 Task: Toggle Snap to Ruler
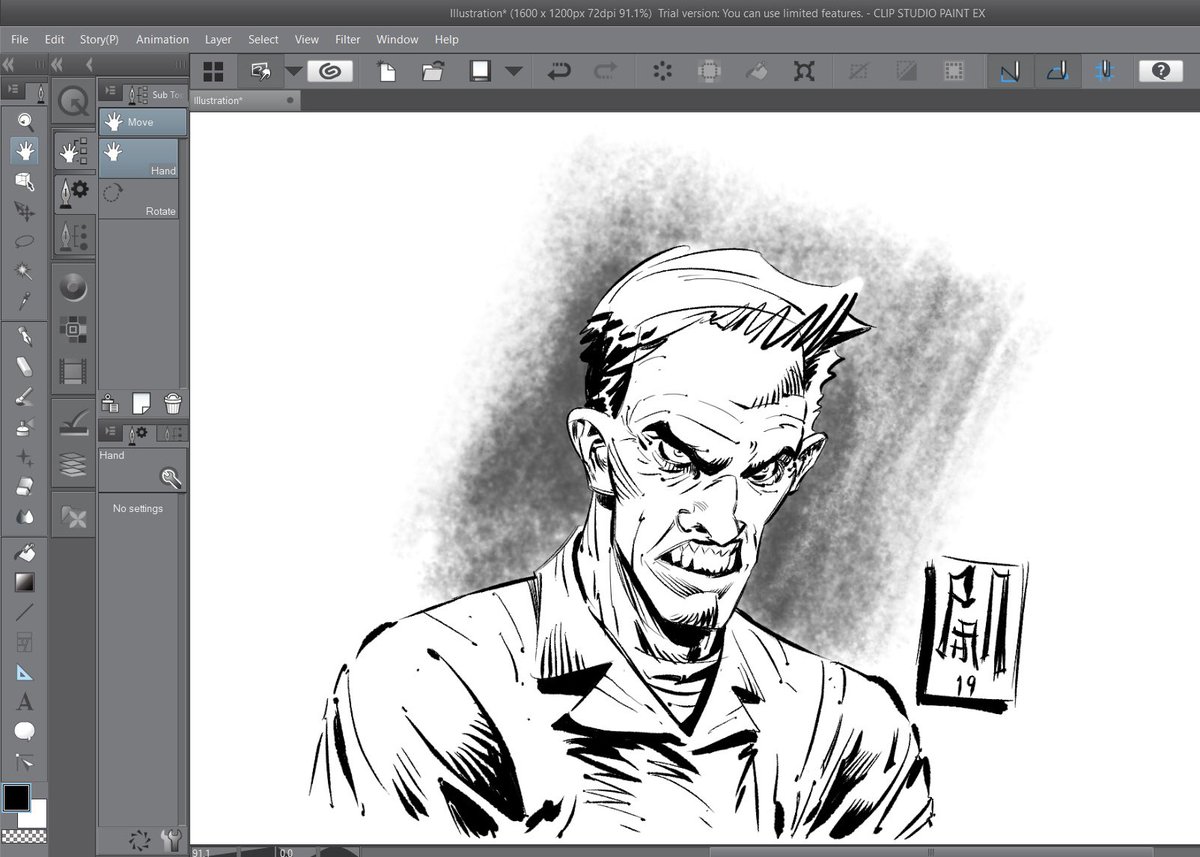click(x=1009, y=71)
